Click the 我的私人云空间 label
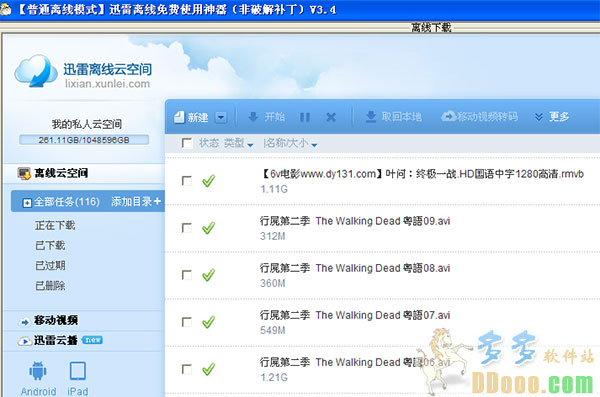Screen dimensions: 600x397 click(x=87, y=124)
